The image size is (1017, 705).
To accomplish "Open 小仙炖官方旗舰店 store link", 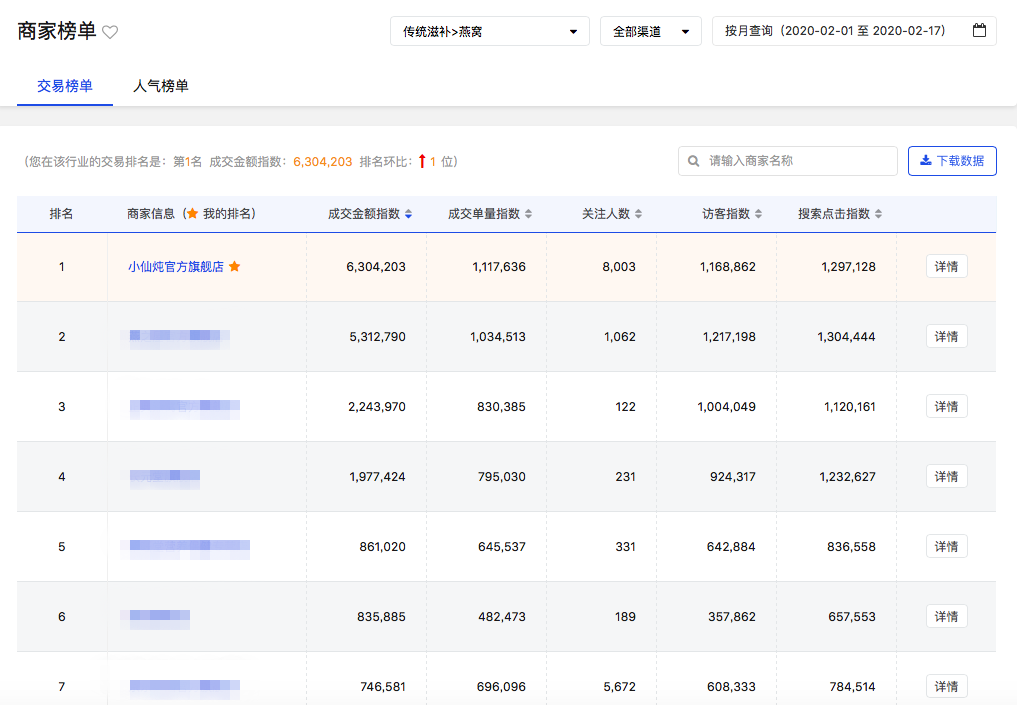I will 176,267.
